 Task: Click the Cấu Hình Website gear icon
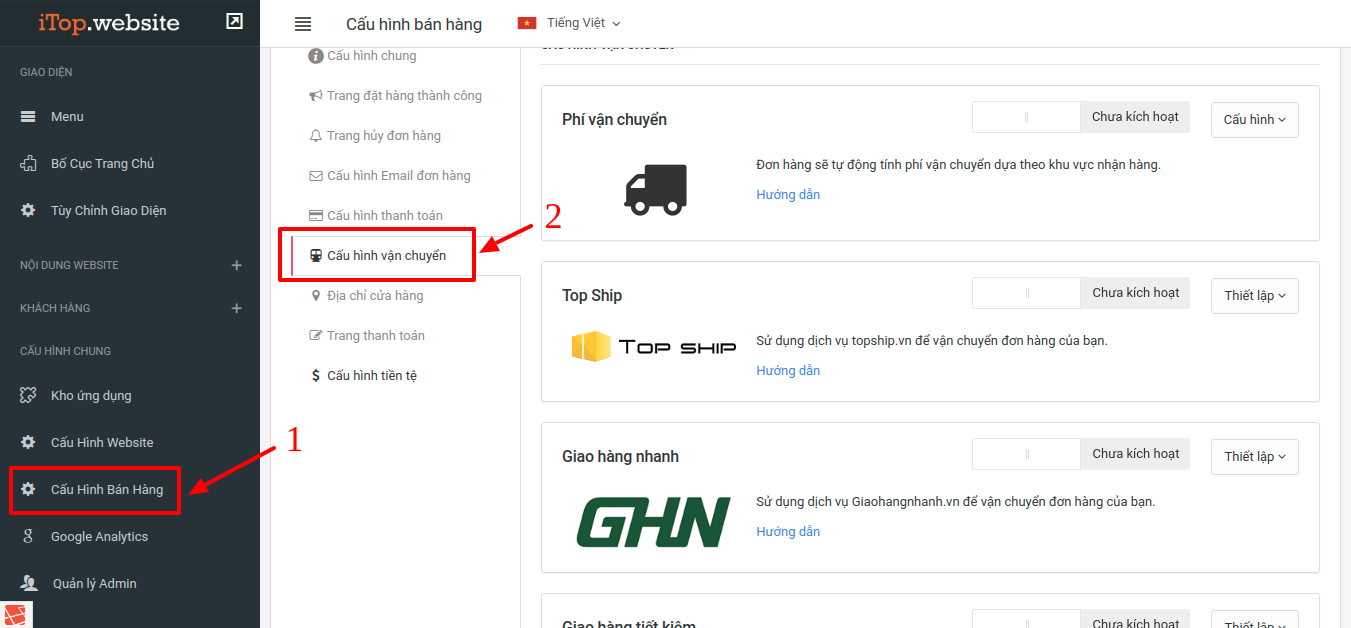[x=28, y=443]
